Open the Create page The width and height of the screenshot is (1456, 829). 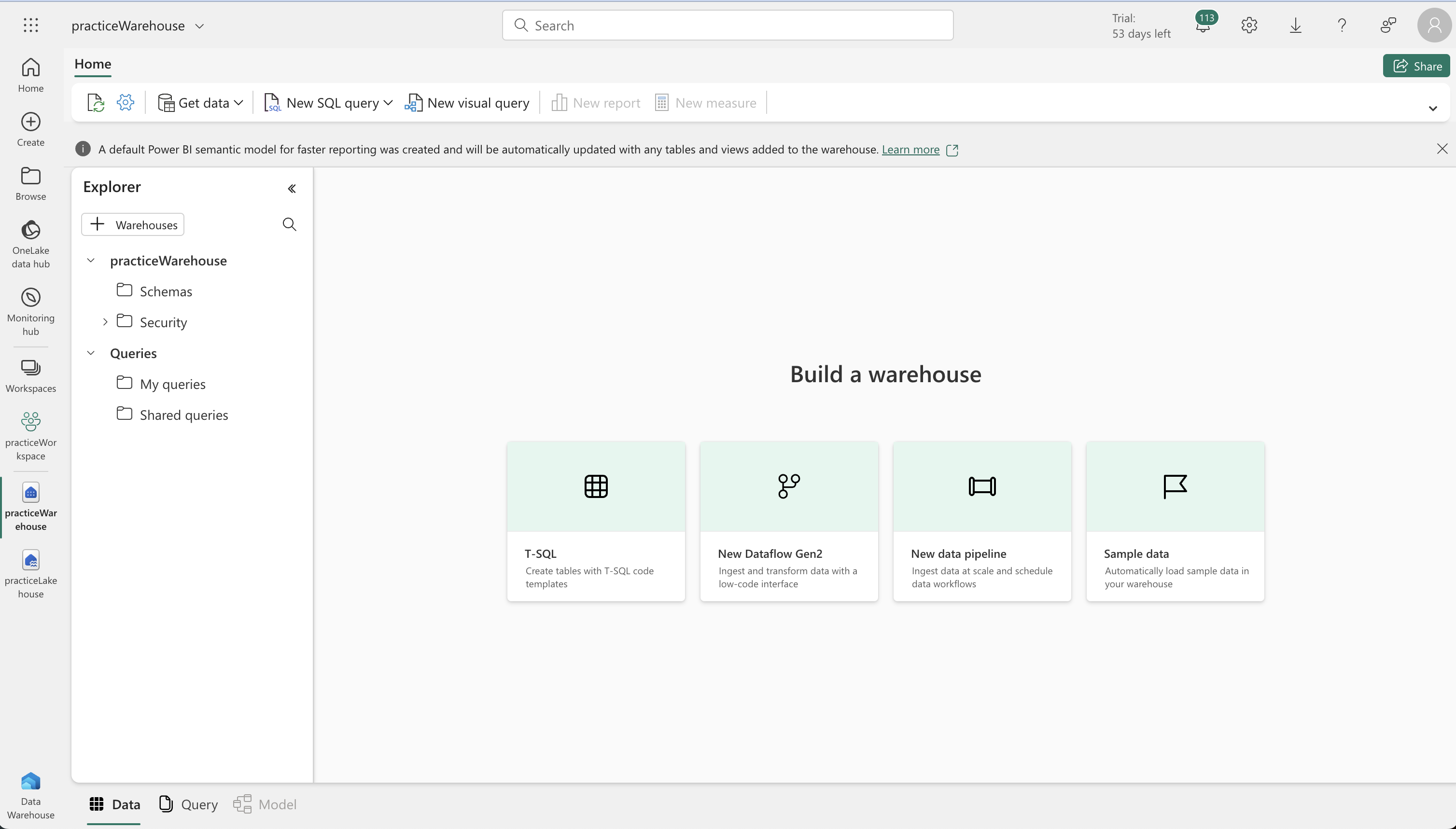point(31,130)
